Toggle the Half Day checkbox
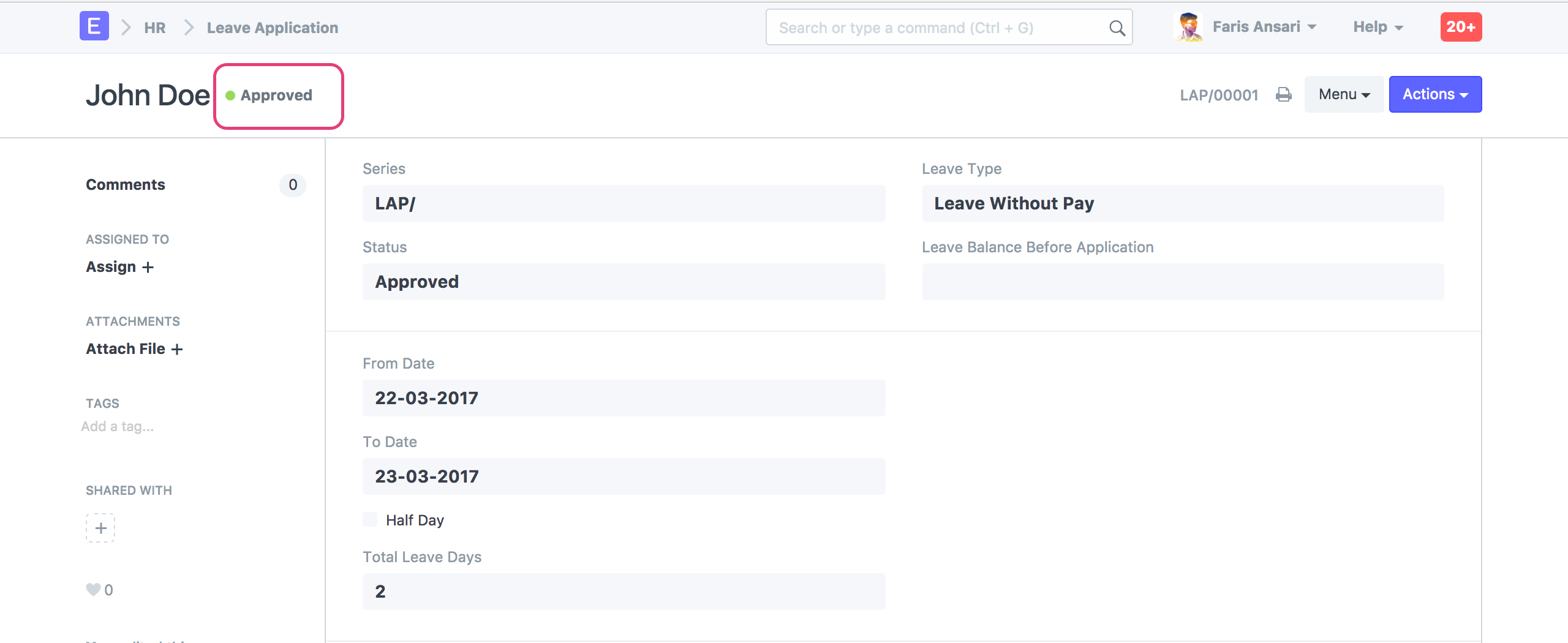 [370, 520]
